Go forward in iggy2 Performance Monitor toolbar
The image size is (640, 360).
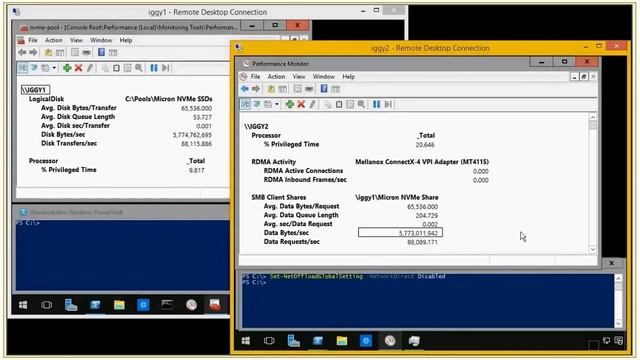click(x=256, y=89)
